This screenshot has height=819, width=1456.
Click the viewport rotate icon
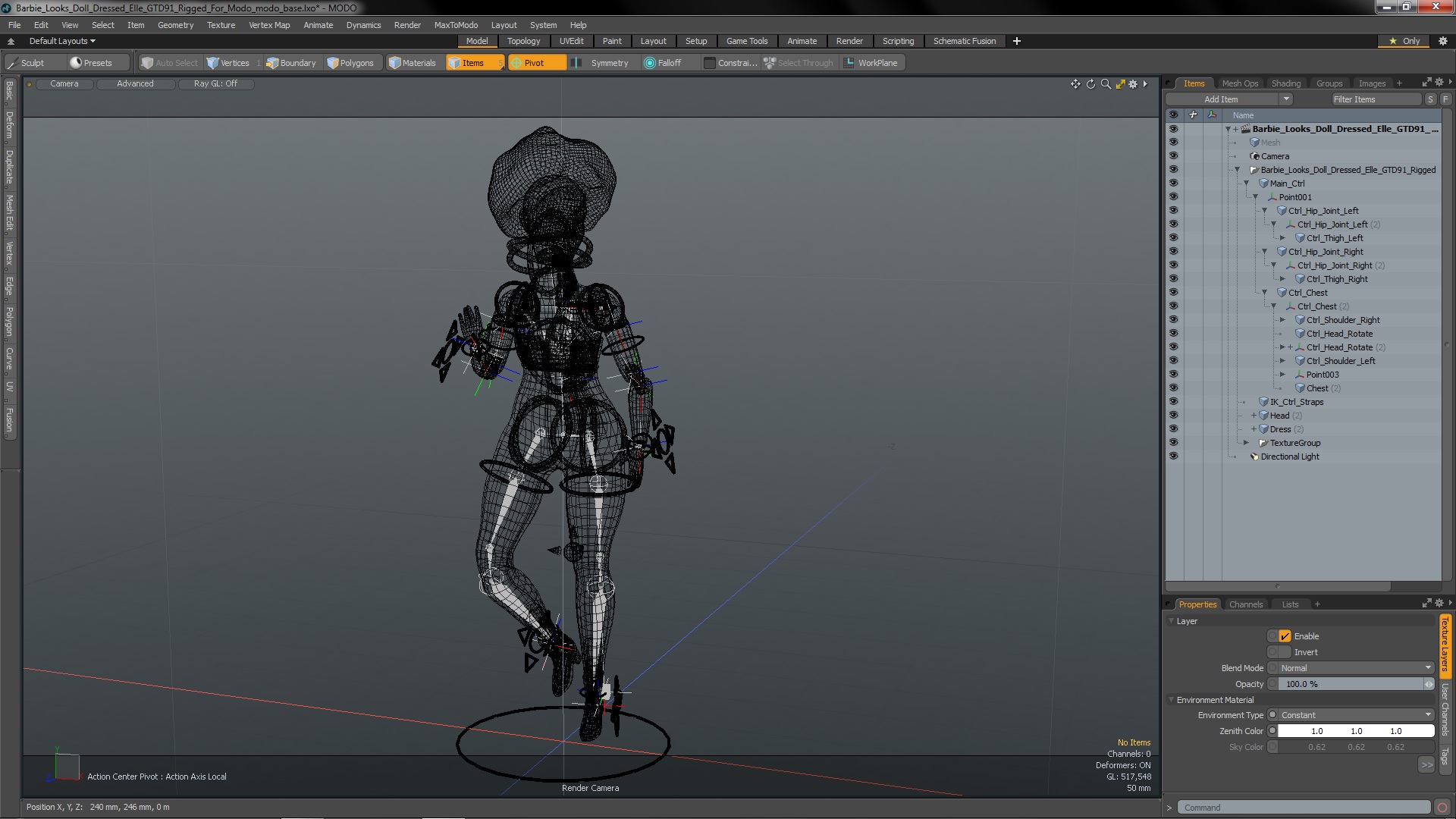(1090, 84)
